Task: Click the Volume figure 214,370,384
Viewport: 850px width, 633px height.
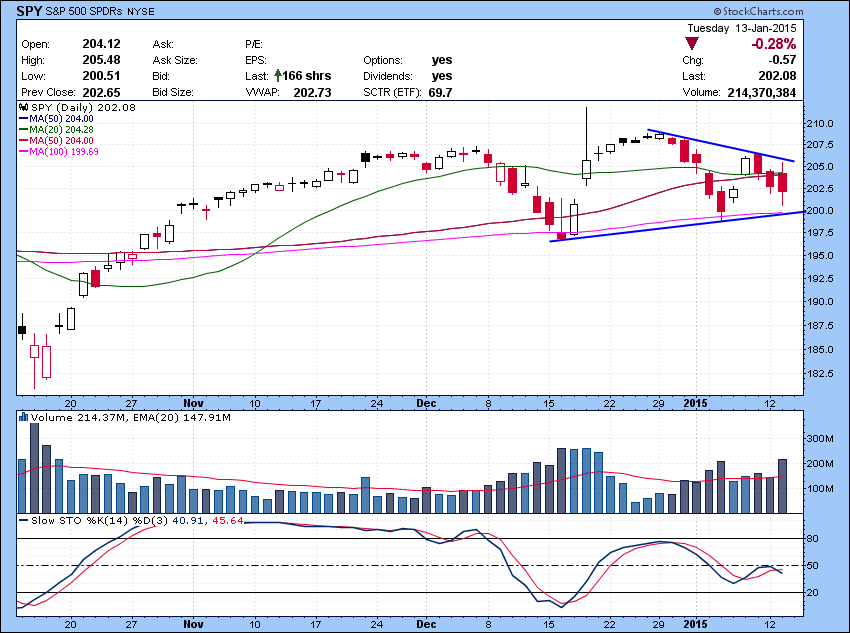Action: [762, 93]
